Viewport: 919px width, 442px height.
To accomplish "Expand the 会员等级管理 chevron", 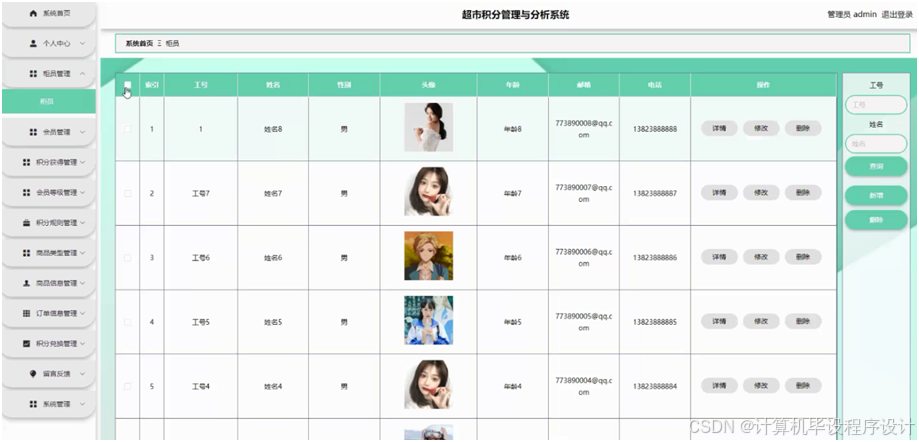I will (83, 192).
